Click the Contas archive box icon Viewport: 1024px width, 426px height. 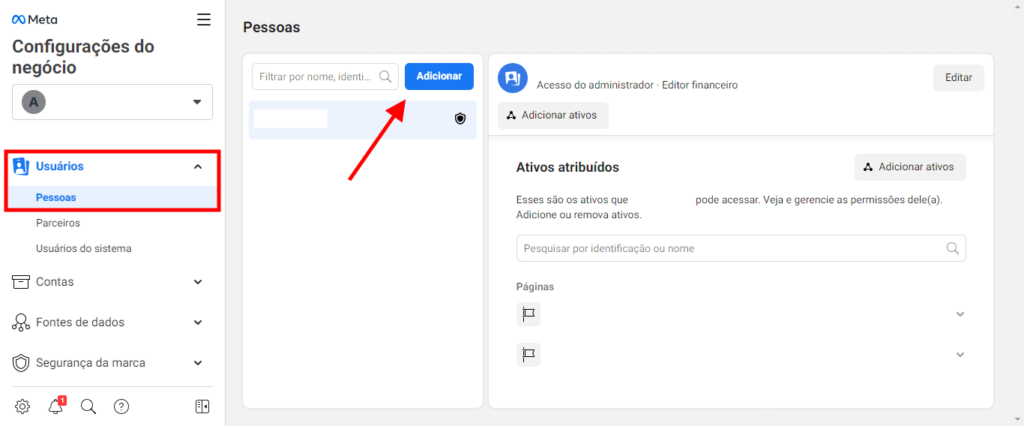click(x=21, y=282)
